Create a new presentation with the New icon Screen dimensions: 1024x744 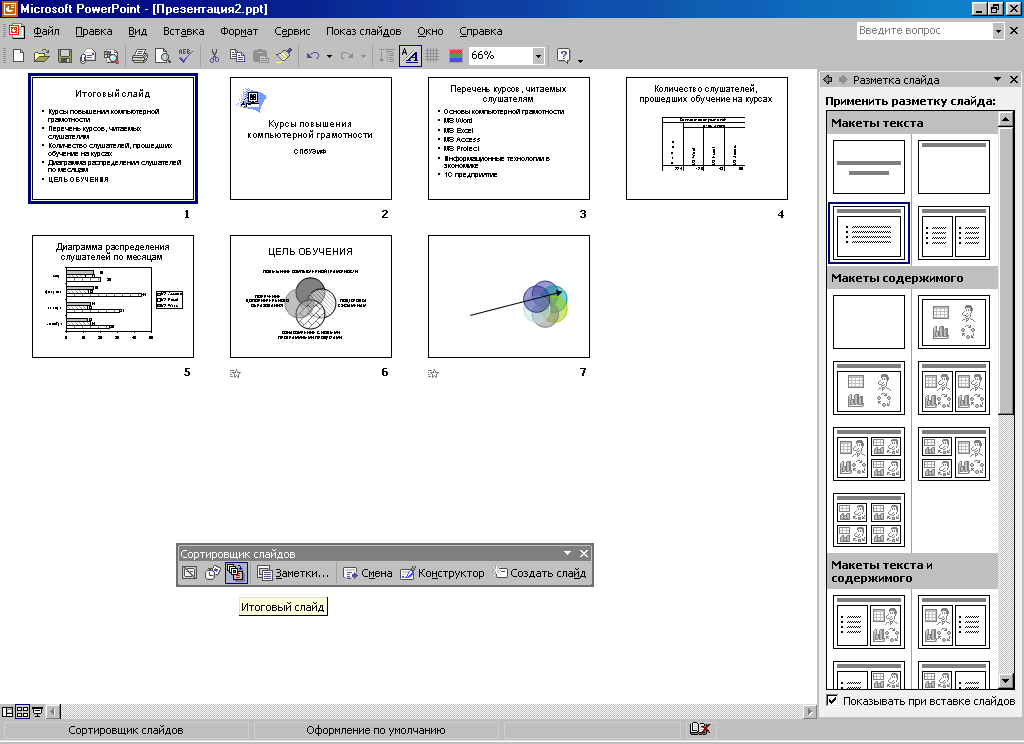point(18,56)
